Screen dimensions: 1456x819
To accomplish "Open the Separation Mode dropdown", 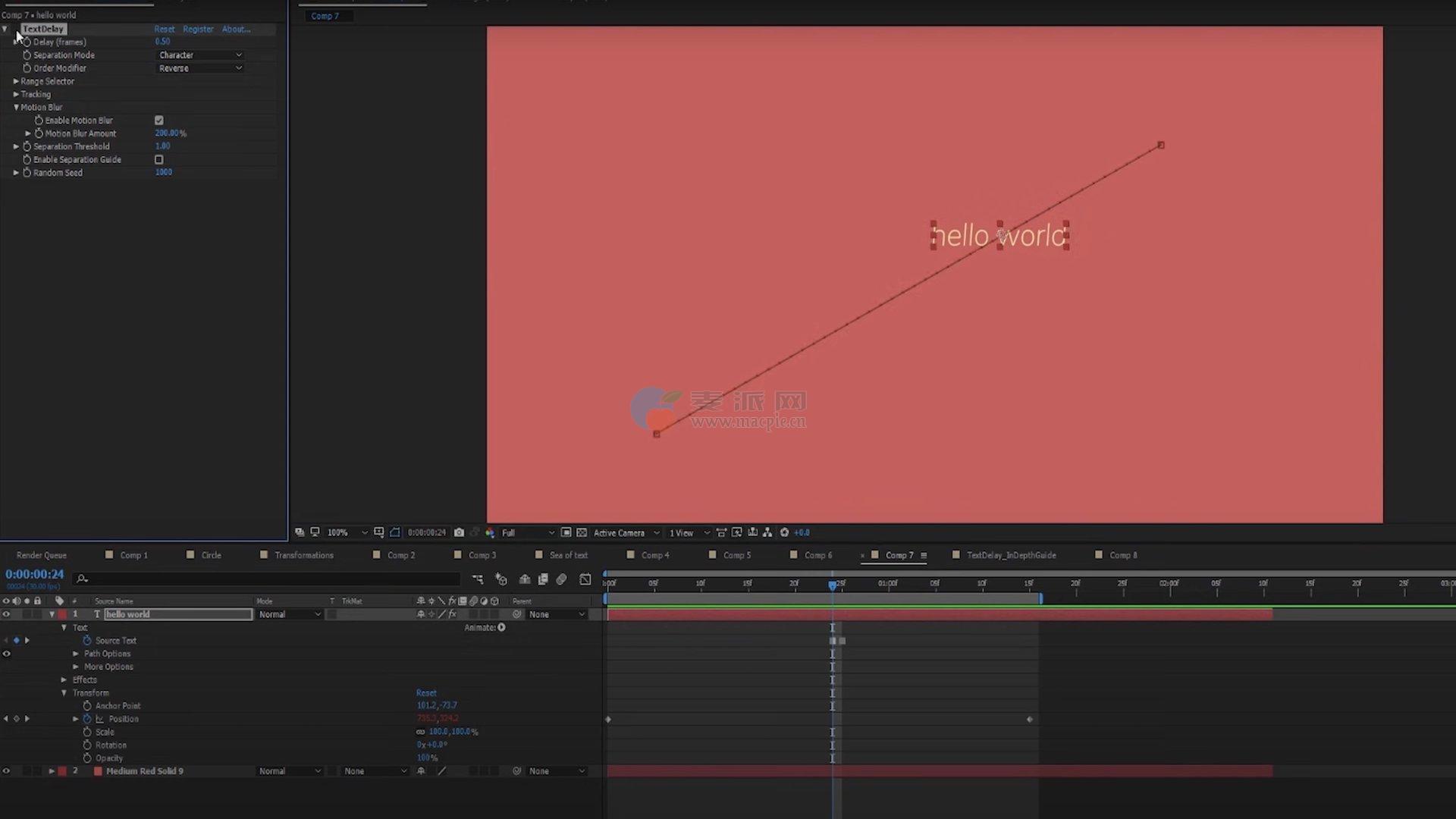I will pos(200,55).
